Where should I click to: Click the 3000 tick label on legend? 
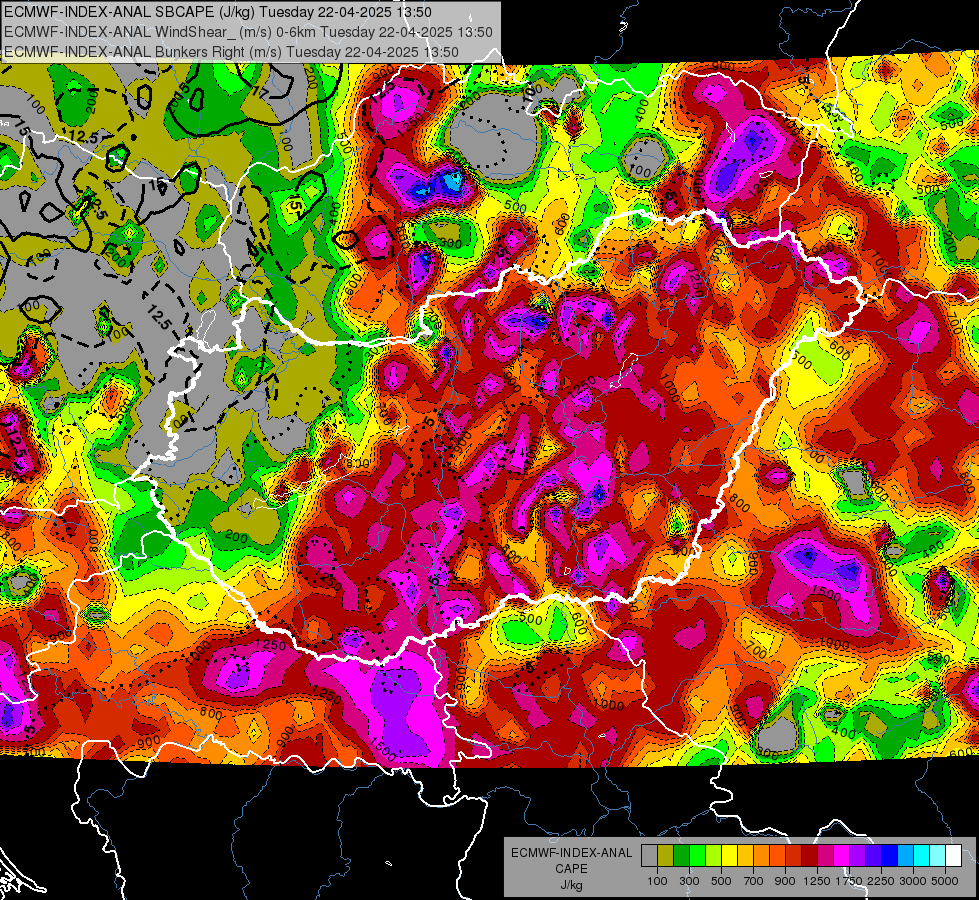click(x=913, y=881)
